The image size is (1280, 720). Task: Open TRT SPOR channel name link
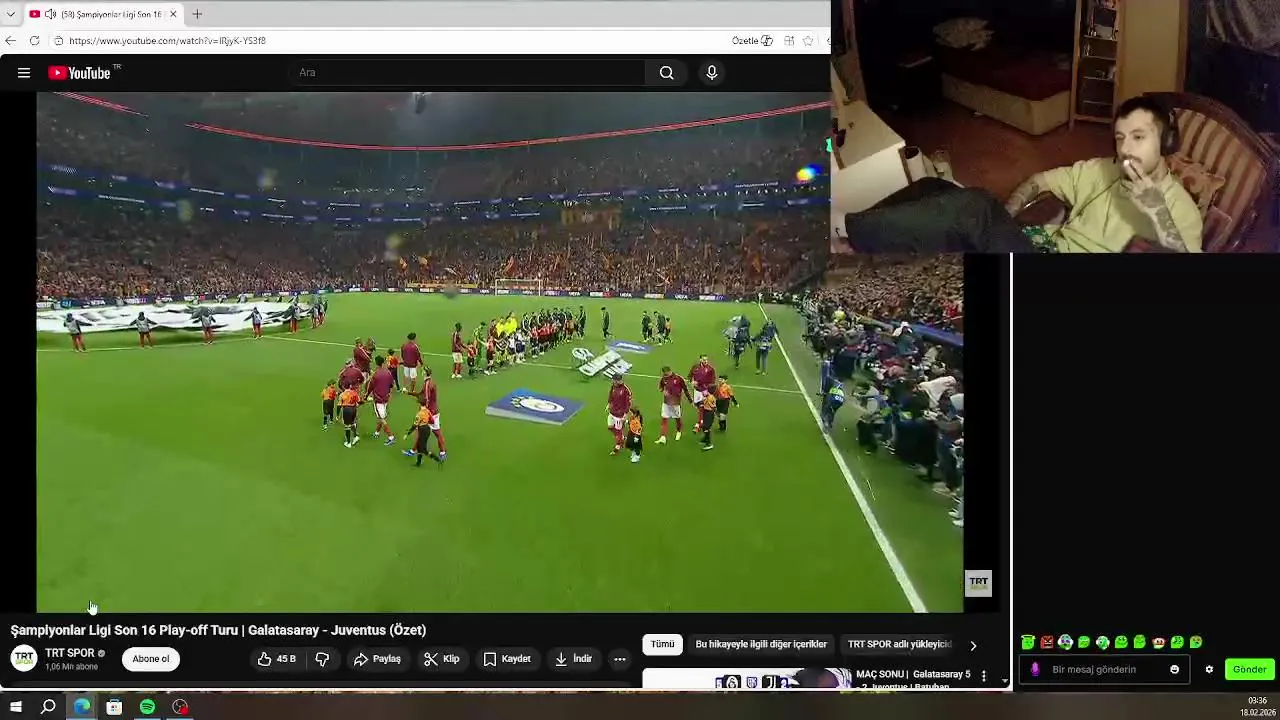(x=69, y=653)
